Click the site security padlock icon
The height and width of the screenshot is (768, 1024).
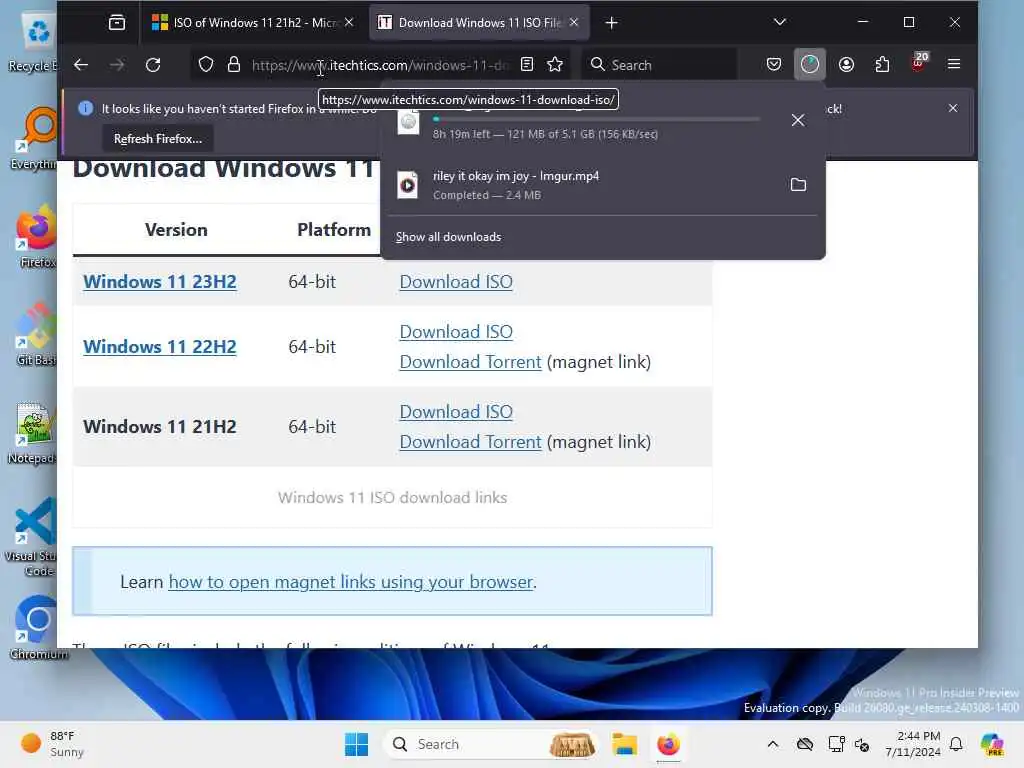[234, 65]
